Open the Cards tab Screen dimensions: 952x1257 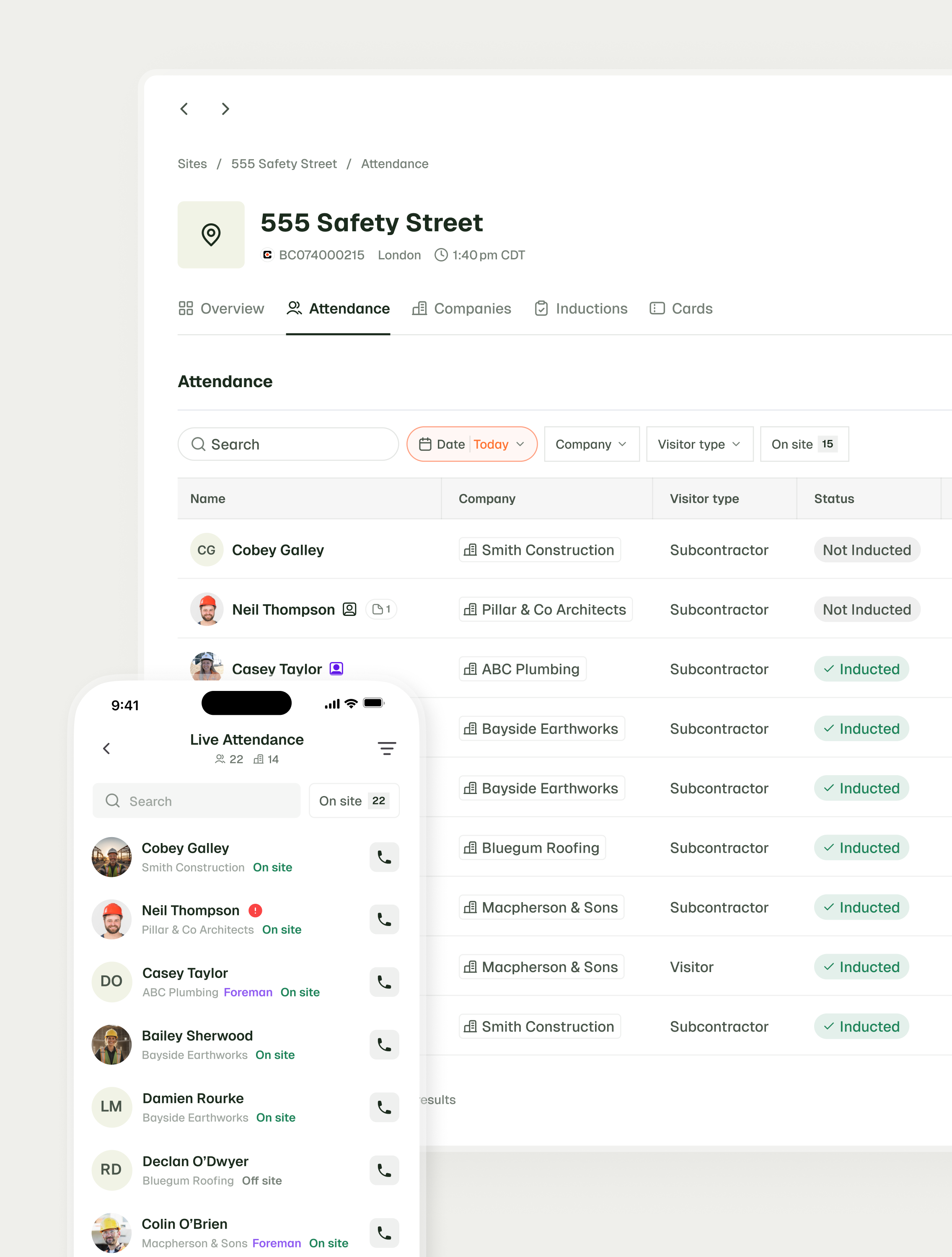(681, 308)
